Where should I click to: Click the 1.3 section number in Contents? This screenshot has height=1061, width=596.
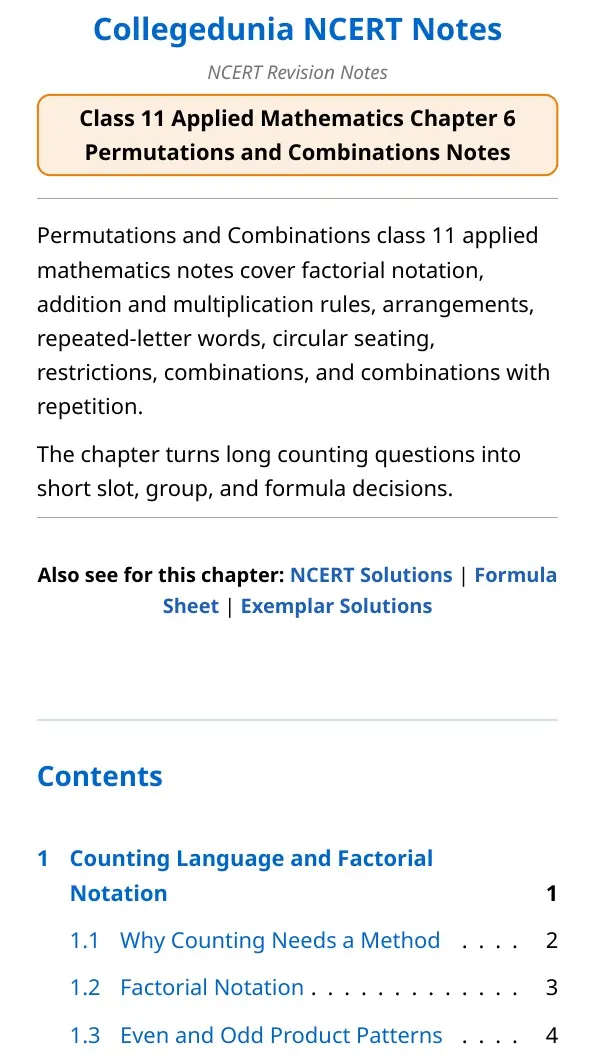tap(85, 1035)
